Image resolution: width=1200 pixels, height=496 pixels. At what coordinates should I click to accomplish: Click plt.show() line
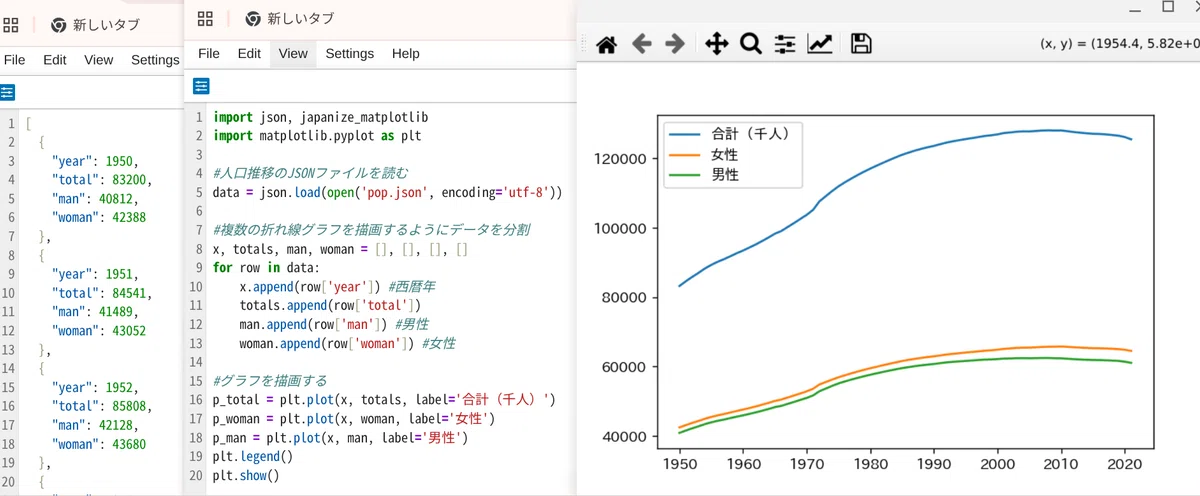pyautogui.click(x=246, y=476)
